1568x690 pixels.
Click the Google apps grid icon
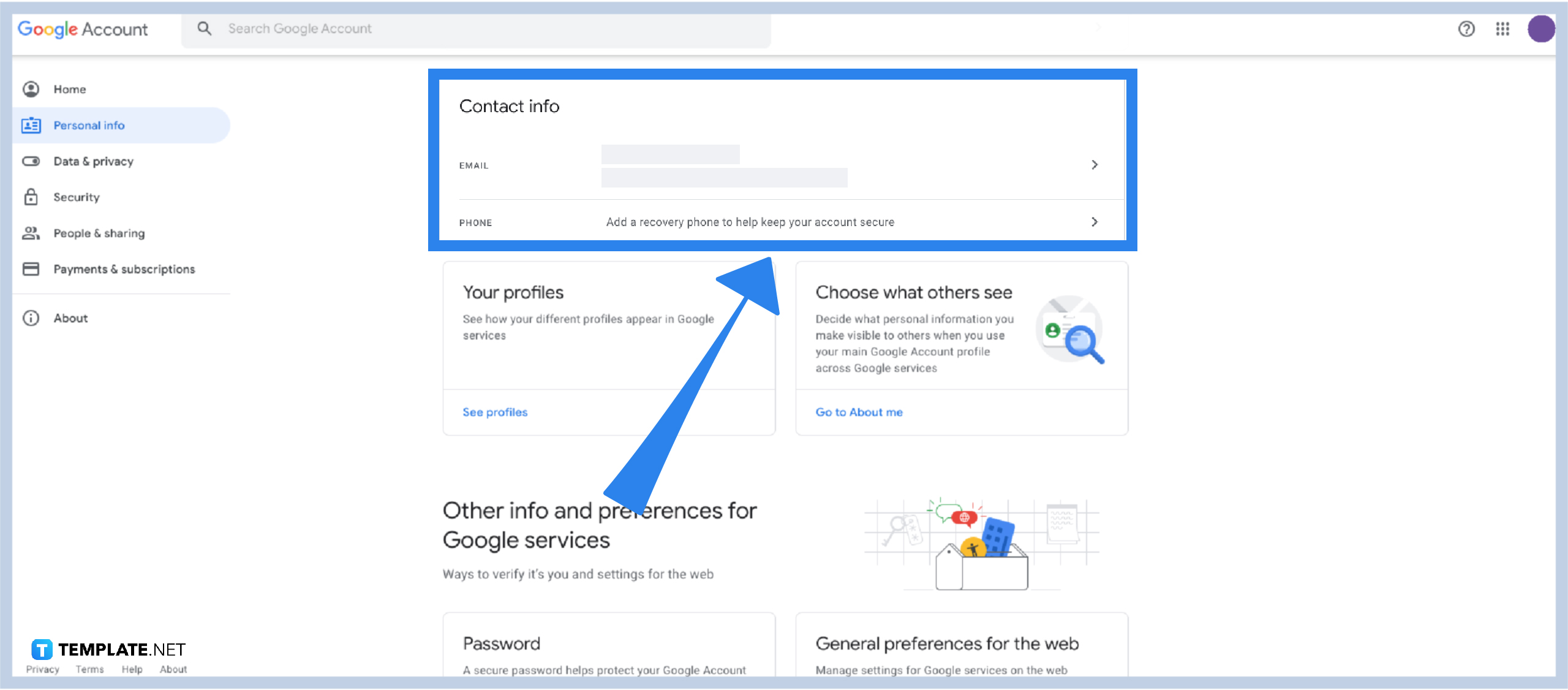click(x=1503, y=28)
